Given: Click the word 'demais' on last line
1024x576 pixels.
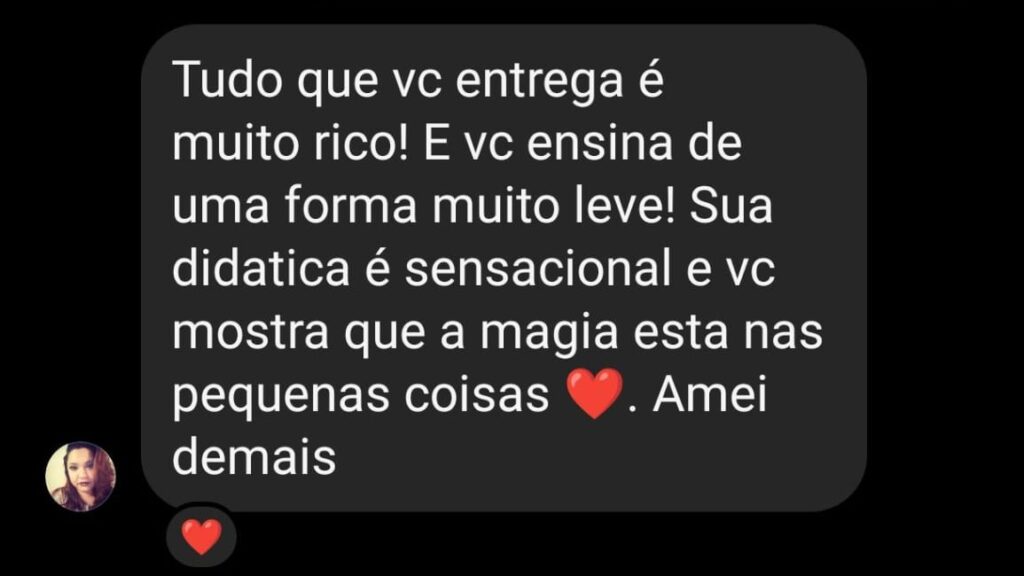Looking at the screenshot, I should [x=254, y=456].
